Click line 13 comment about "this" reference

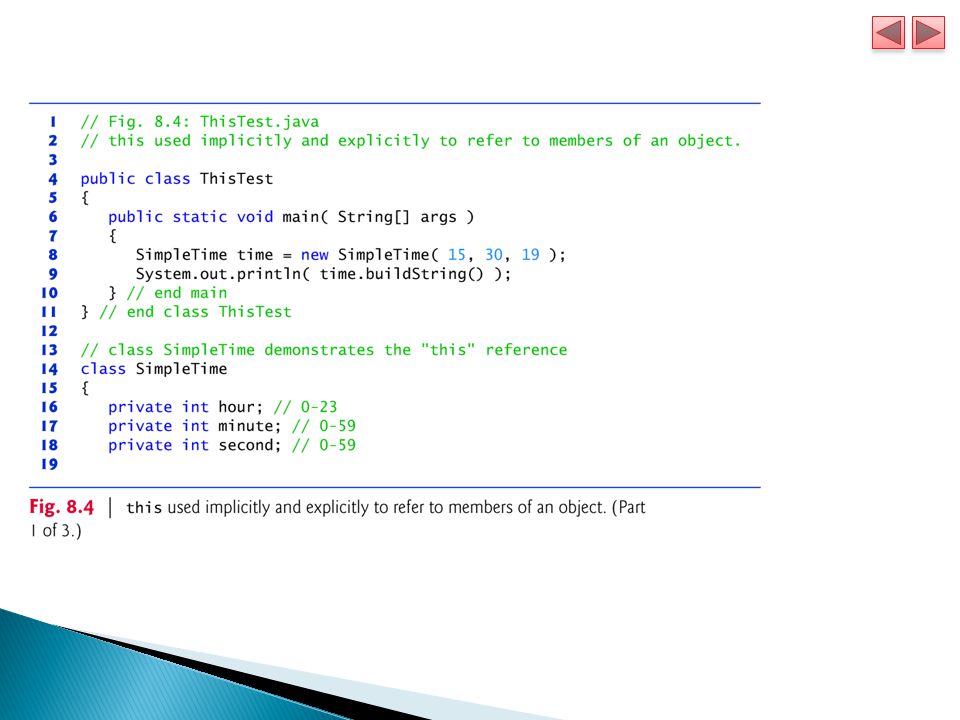324,350
